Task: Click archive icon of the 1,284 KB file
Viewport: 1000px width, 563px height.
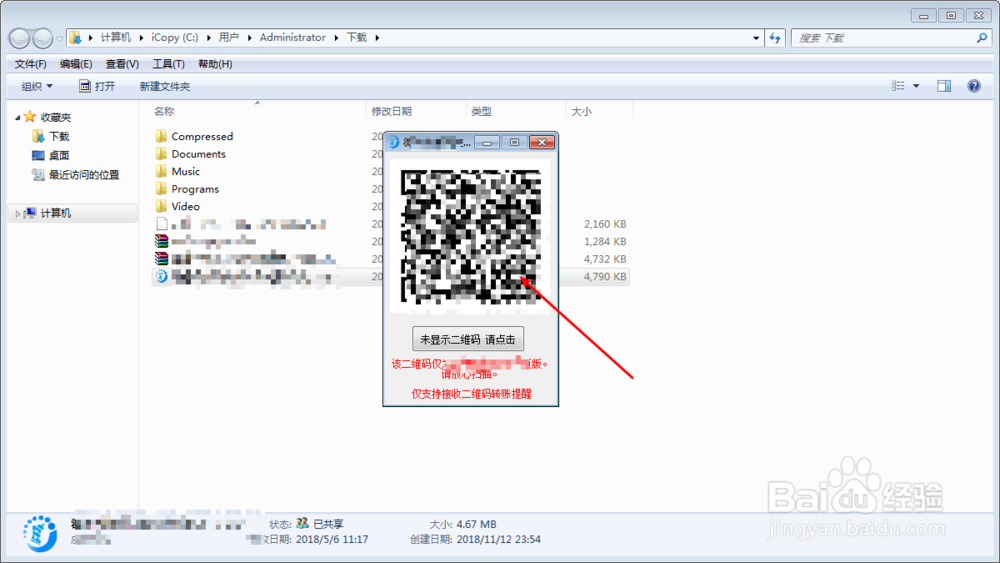Action: [x=162, y=241]
